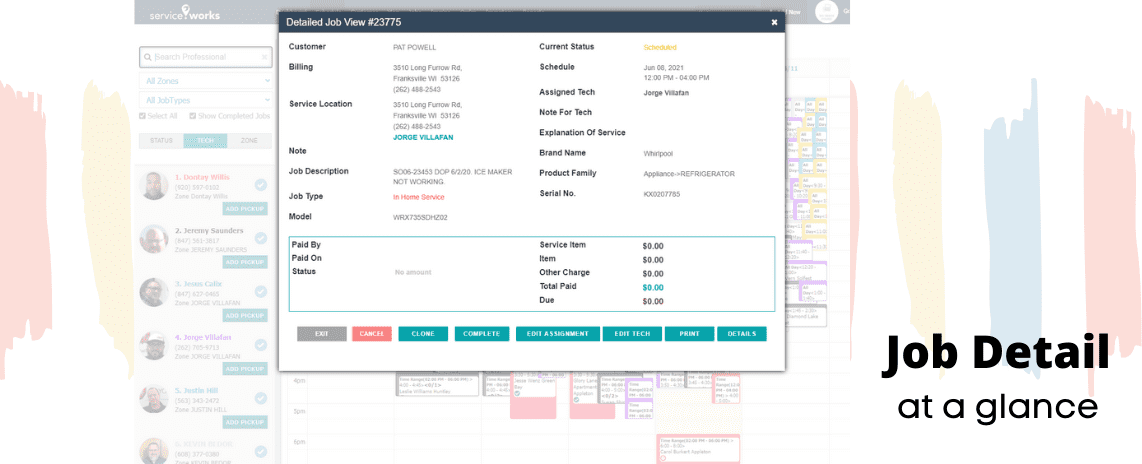Click ADD PICKUP under Dontay Willis

[x=245, y=209]
